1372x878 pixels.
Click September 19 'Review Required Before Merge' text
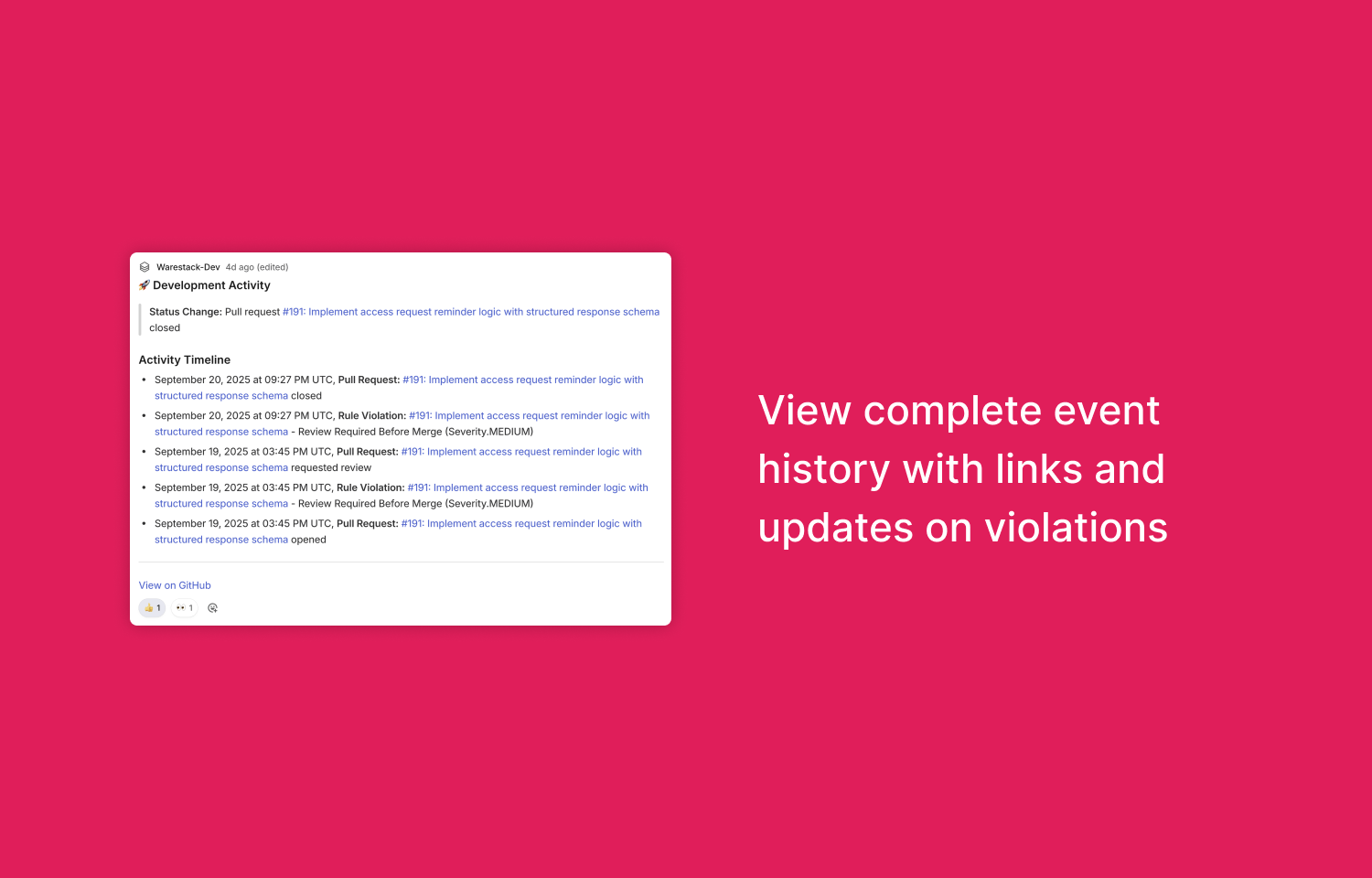pos(415,504)
